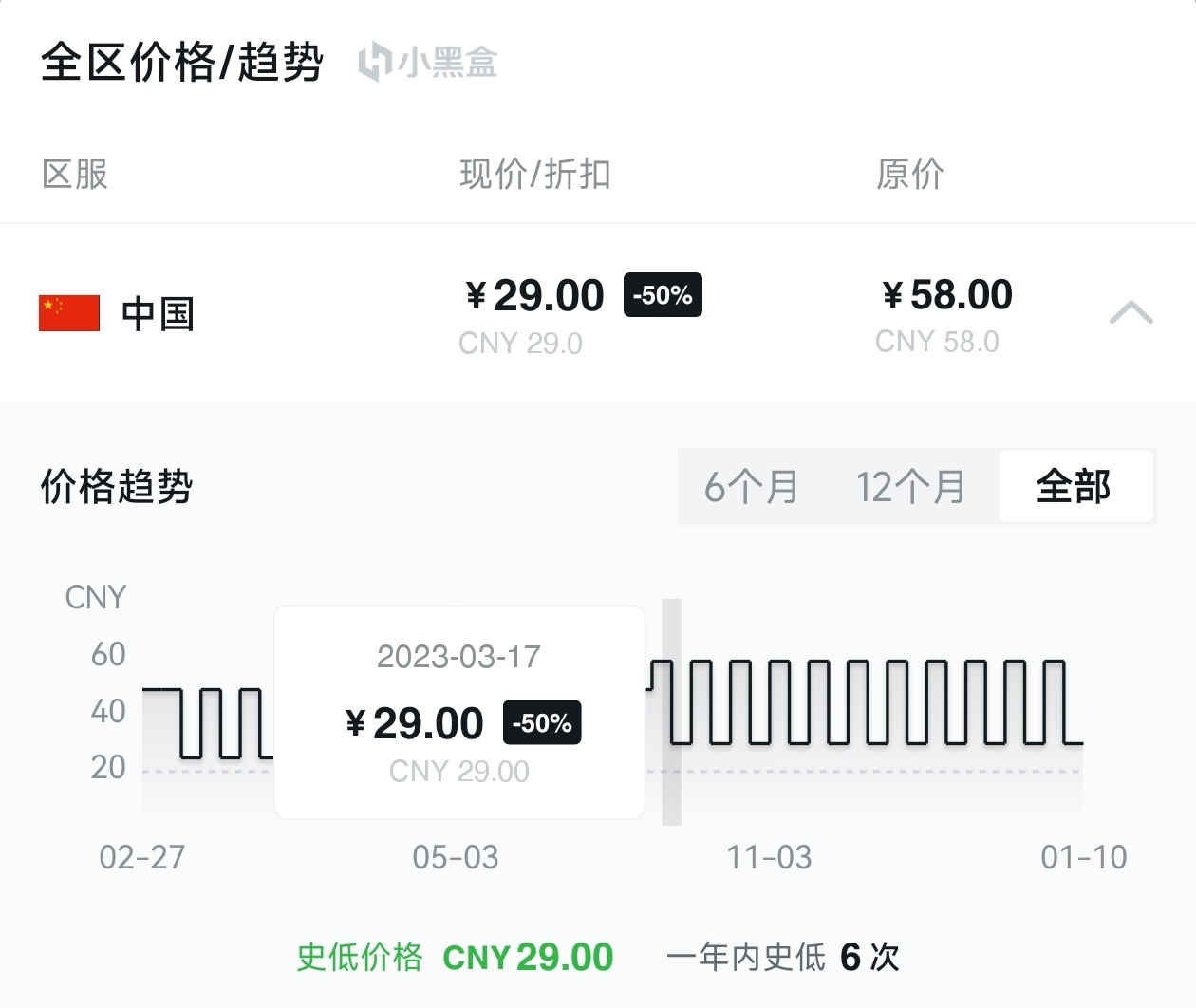Click the 02-27 date label on chart axis
The width and height of the screenshot is (1196, 1008).
[x=142, y=858]
